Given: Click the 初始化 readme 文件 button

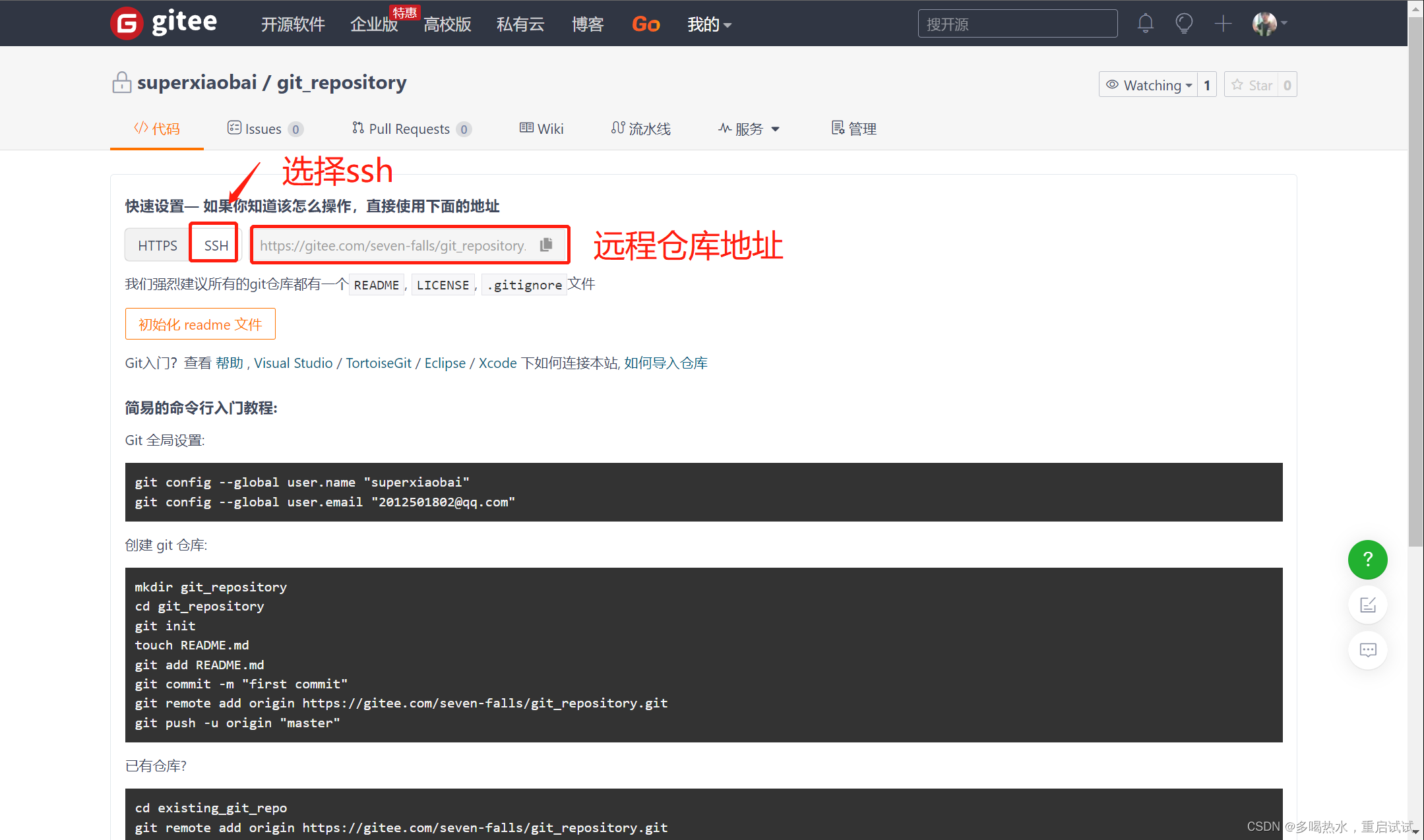Looking at the screenshot, I should pyautogui.click(x=201, y=324).
